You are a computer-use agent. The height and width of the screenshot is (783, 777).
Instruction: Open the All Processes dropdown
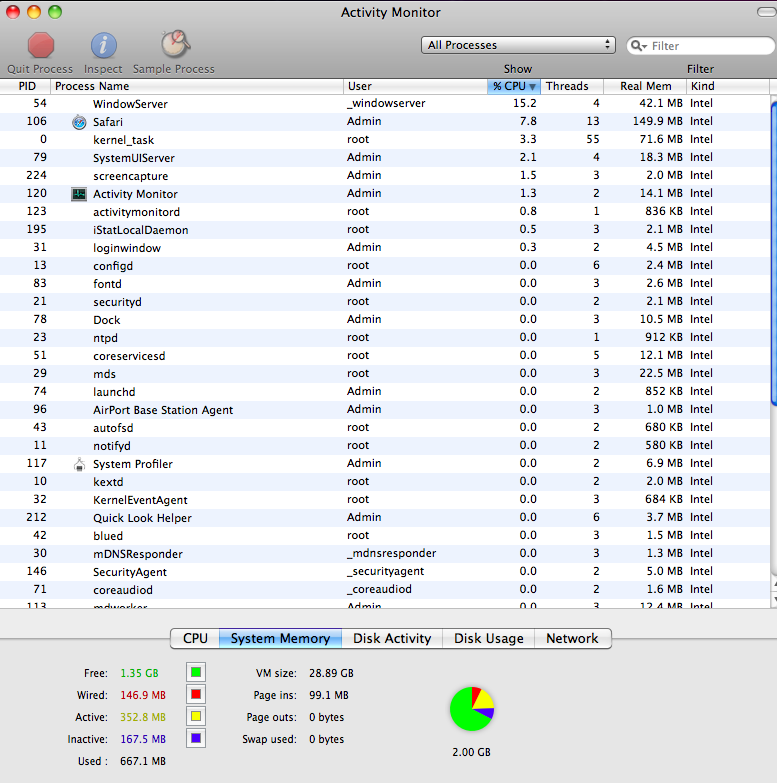click(518, 45)
